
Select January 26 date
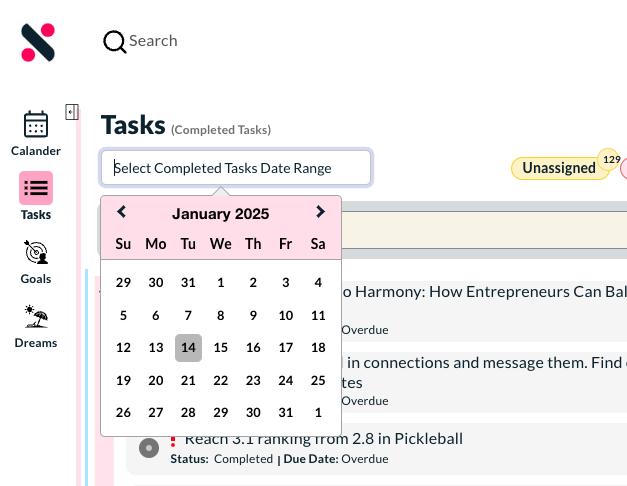[123, 412]
